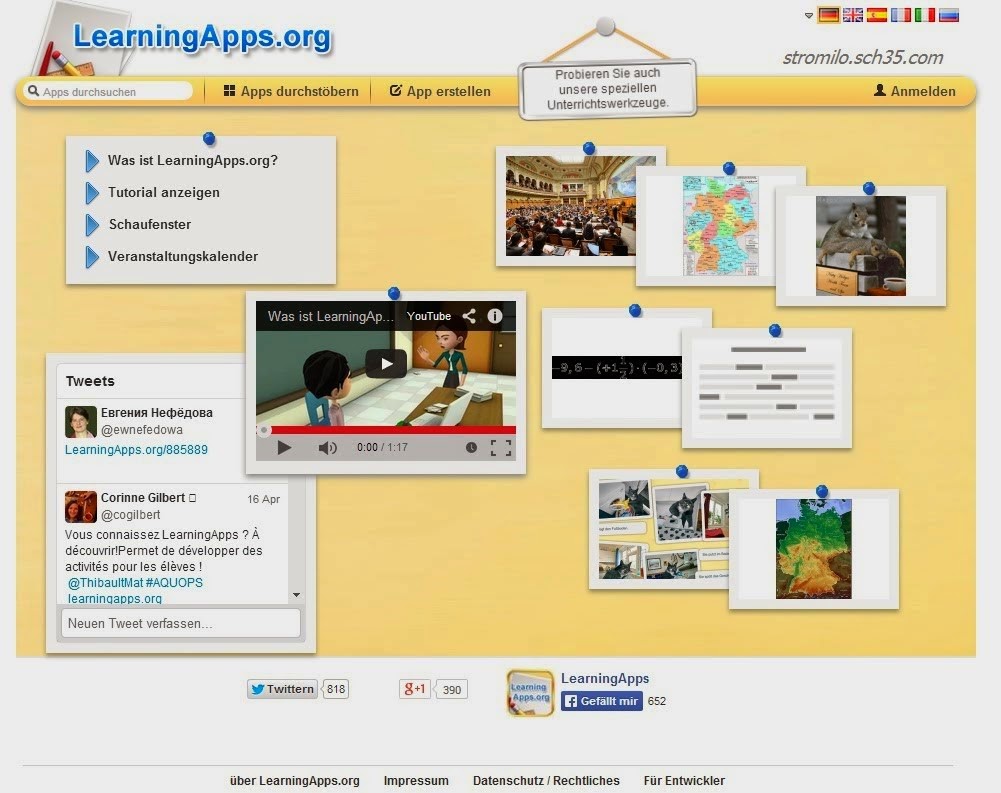Image resolution: width=1001 pixels, height=793 pixels.
Task: Open Евгения Нефёдова's avatar
Action: click(x=80, y=422)
